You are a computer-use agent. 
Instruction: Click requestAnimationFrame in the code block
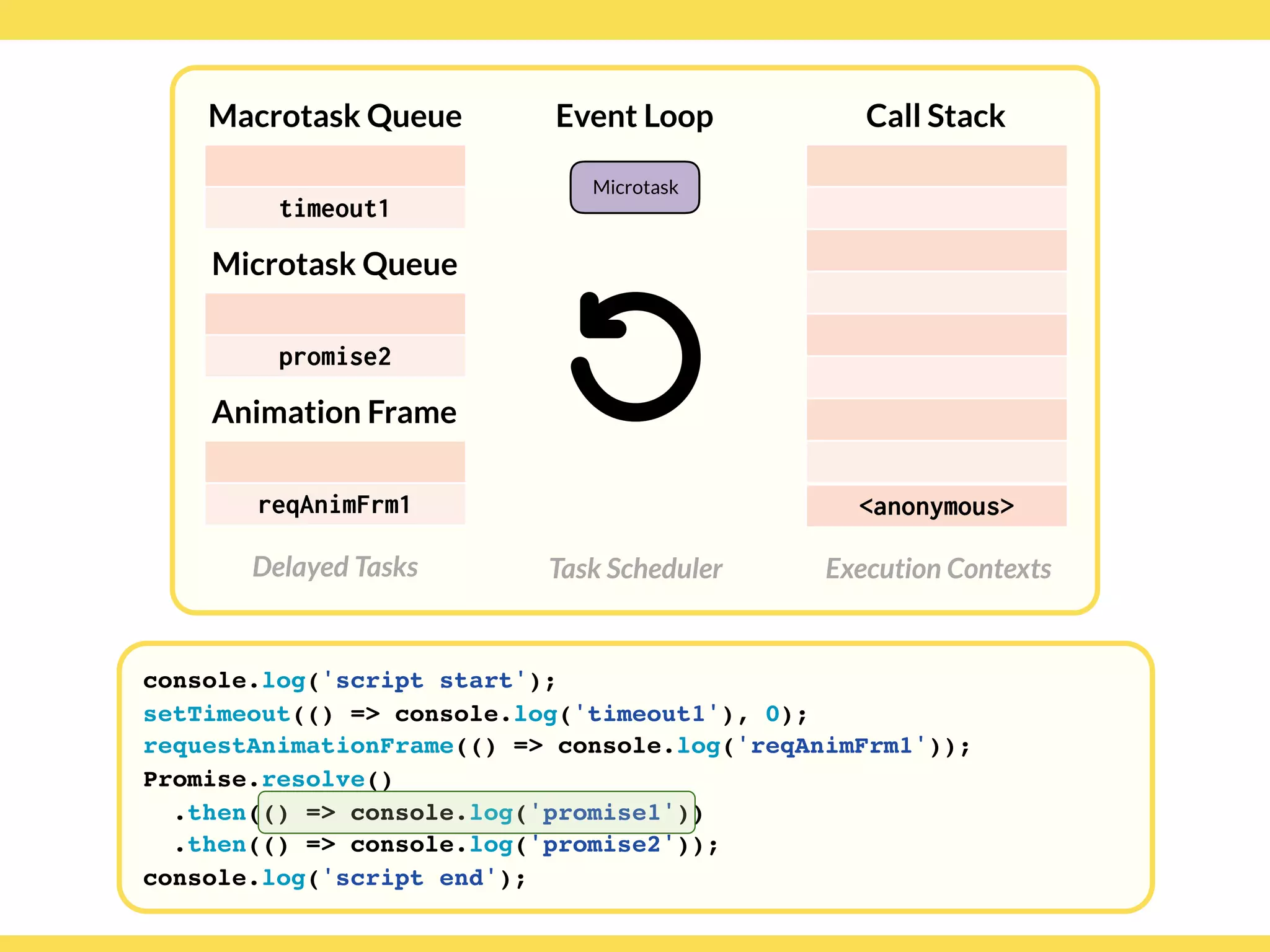[x=298, y=746]
